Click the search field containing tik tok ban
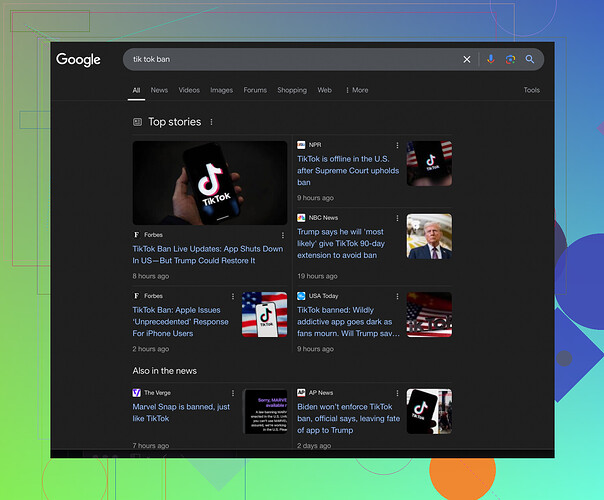Viewport: 604px width, 500px height. point(290,60)
